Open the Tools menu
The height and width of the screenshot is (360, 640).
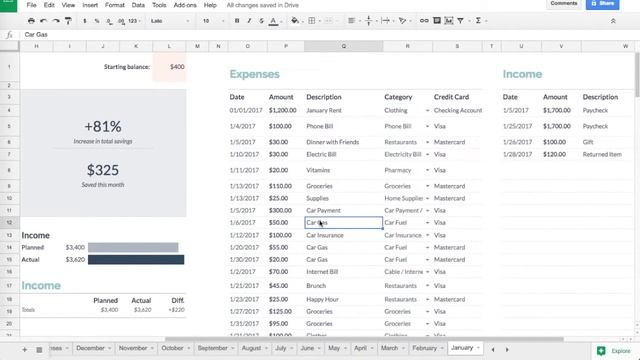coord(159,5)
